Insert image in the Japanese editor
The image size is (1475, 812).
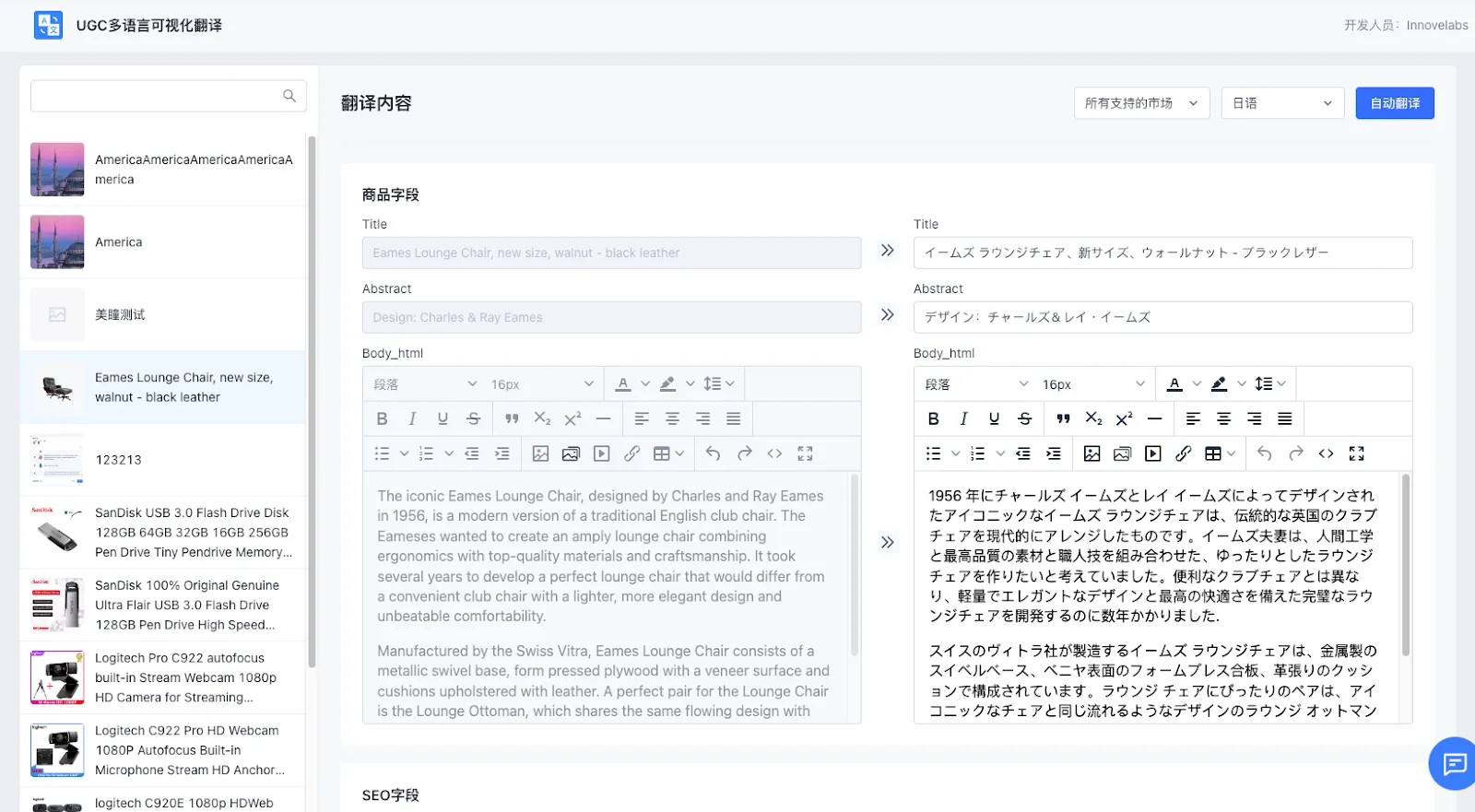(1092, 453)
